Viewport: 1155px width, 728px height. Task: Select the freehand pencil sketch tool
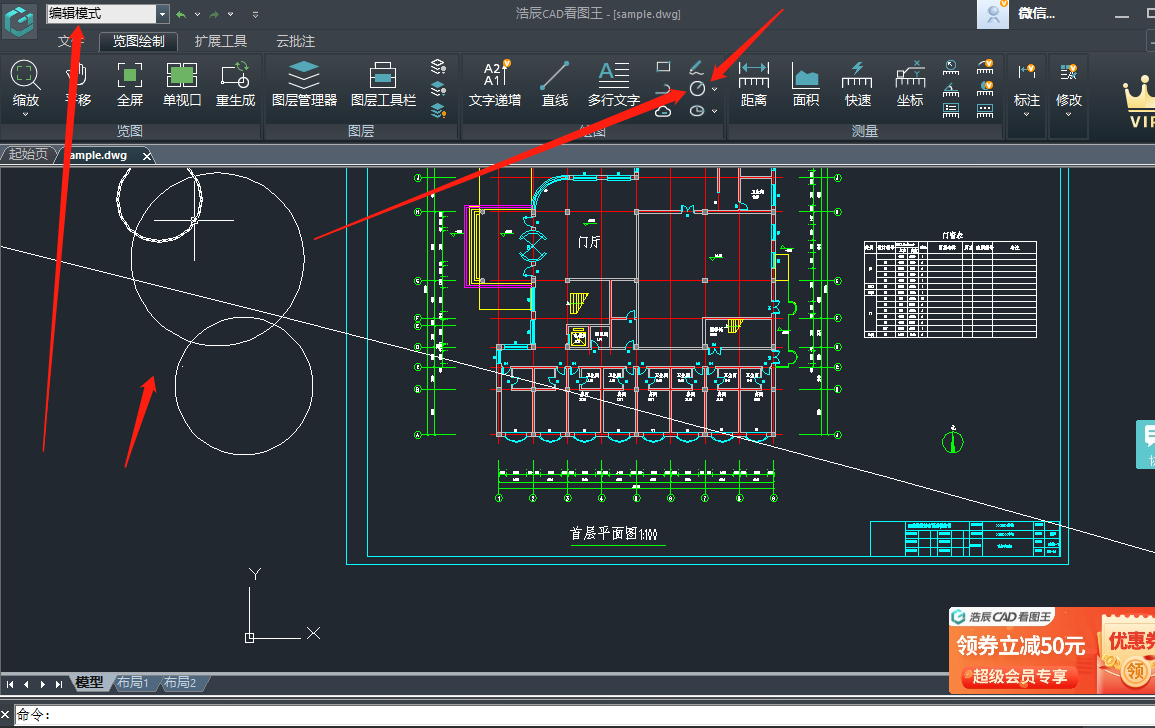697,68
